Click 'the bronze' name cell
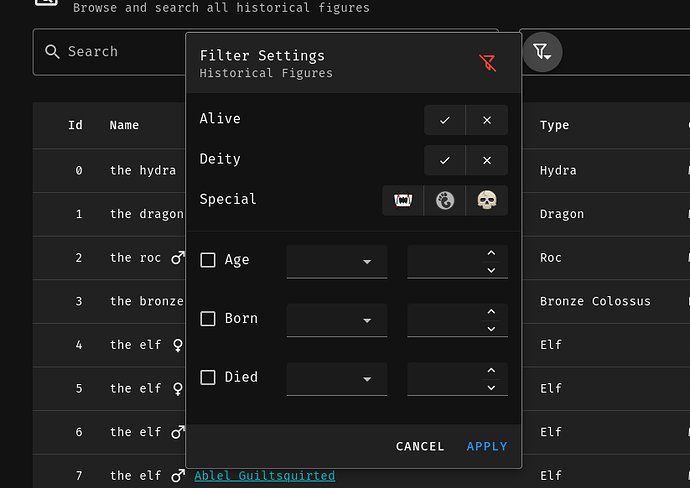The image size is (690, 488). coord(147,301)
